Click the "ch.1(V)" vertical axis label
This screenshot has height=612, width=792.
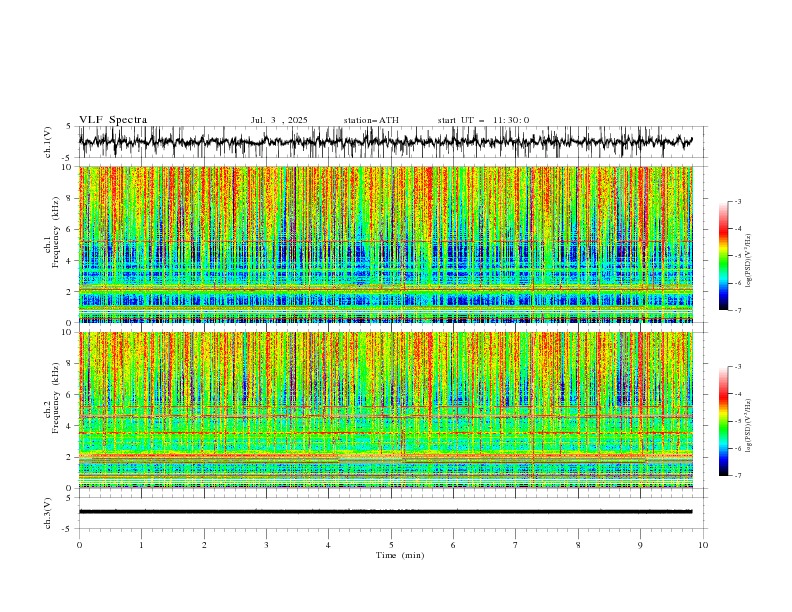(x=48, y=142)
